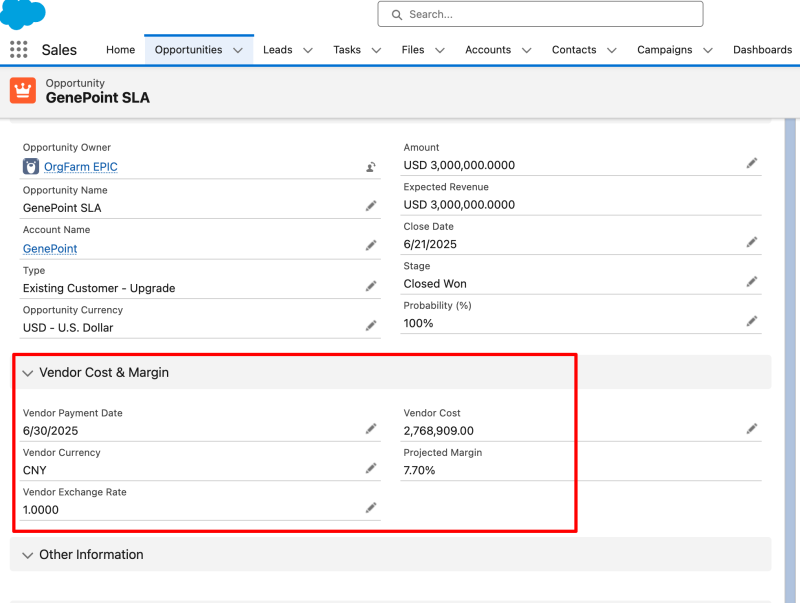Click the OrgFarm EPIC owner avatar
This screenshot has width=800, height=603.
(31, 166)
